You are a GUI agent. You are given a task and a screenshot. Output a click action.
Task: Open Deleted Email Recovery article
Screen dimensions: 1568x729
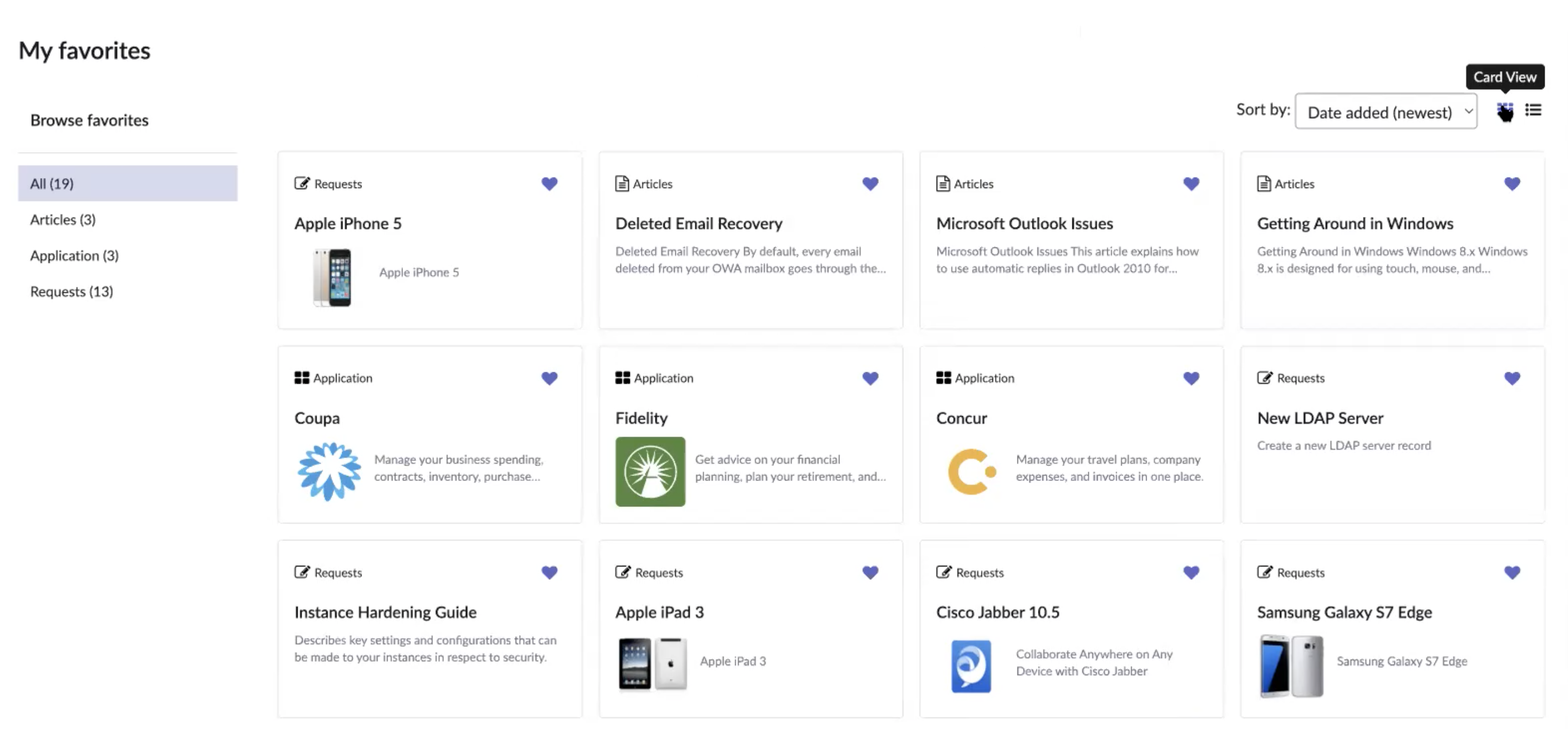pos(699,224)
